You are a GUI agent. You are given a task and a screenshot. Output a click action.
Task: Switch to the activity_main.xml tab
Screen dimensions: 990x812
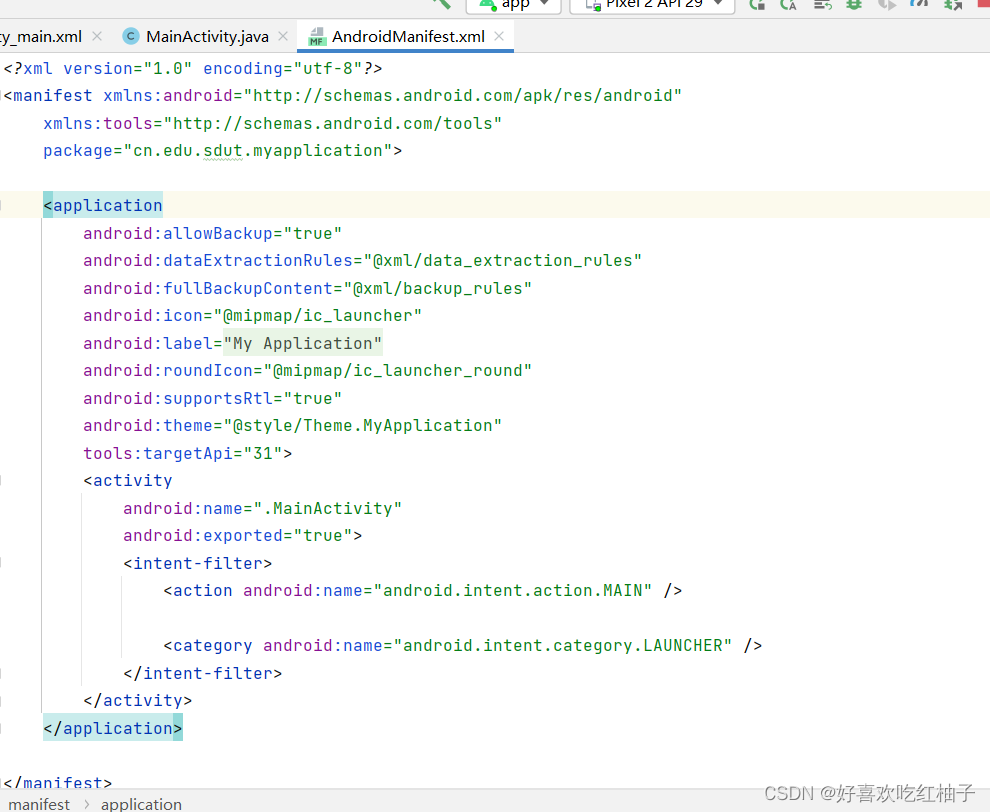pos(40,36)
